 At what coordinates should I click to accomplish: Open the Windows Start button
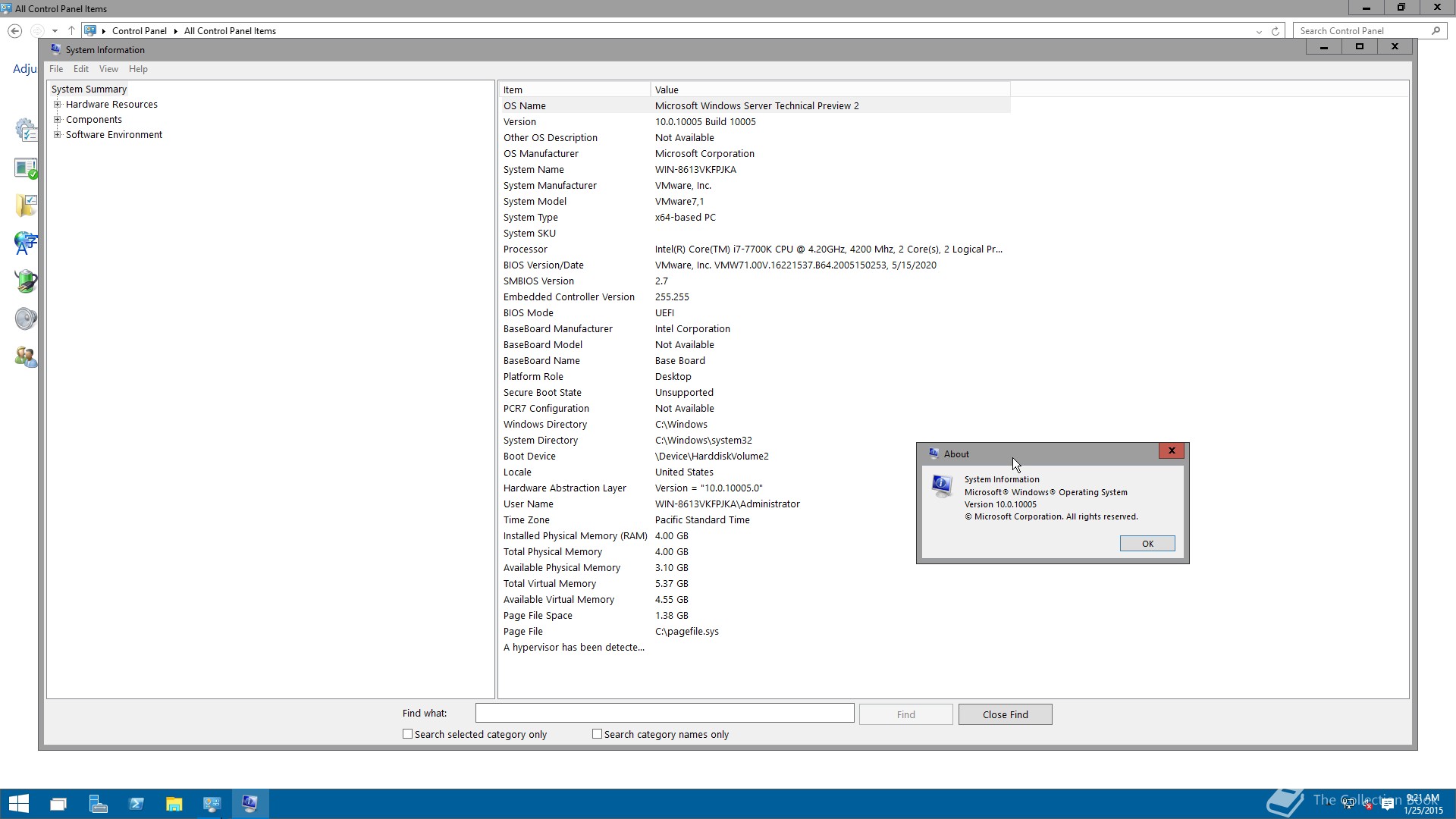tap(19, 804)
